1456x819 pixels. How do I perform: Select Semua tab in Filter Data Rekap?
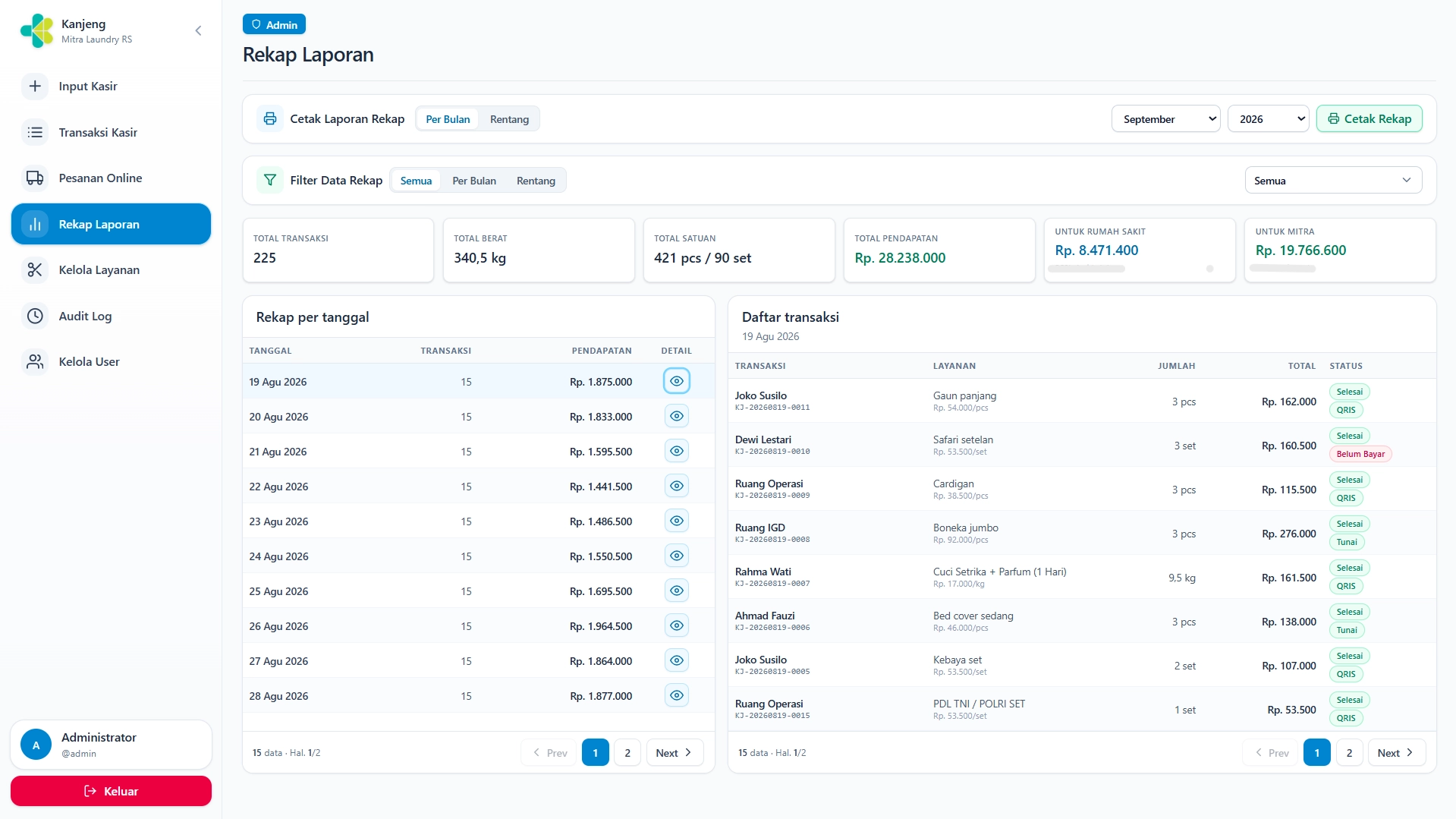[416, 181]
